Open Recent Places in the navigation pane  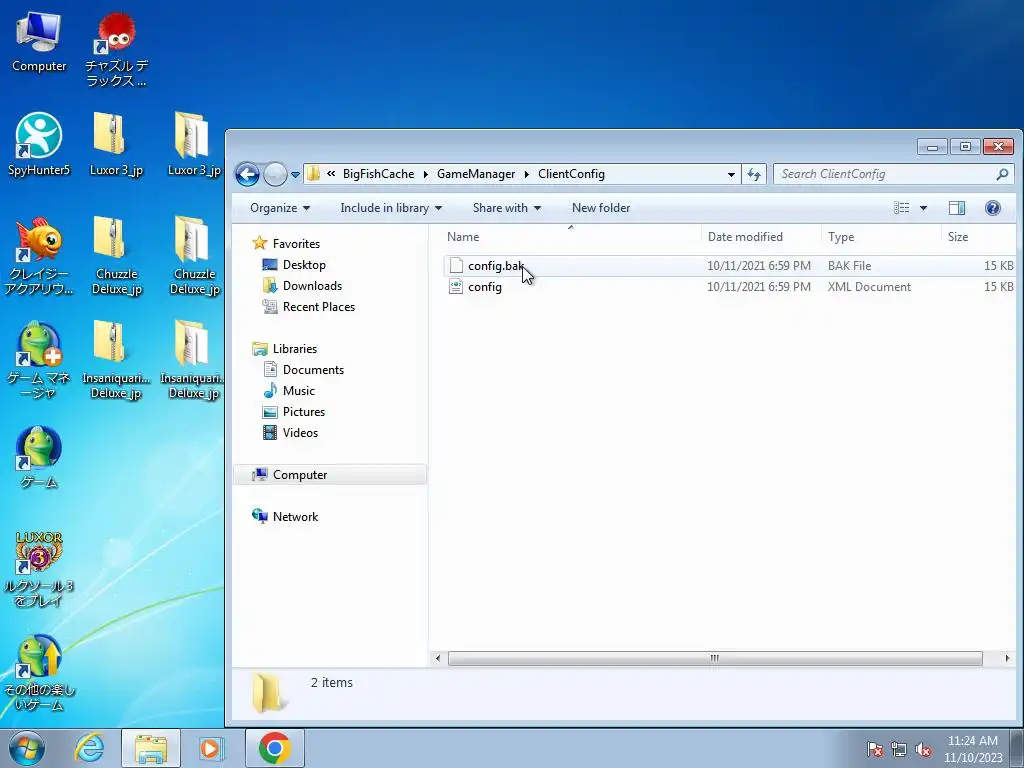click(319, 306)
